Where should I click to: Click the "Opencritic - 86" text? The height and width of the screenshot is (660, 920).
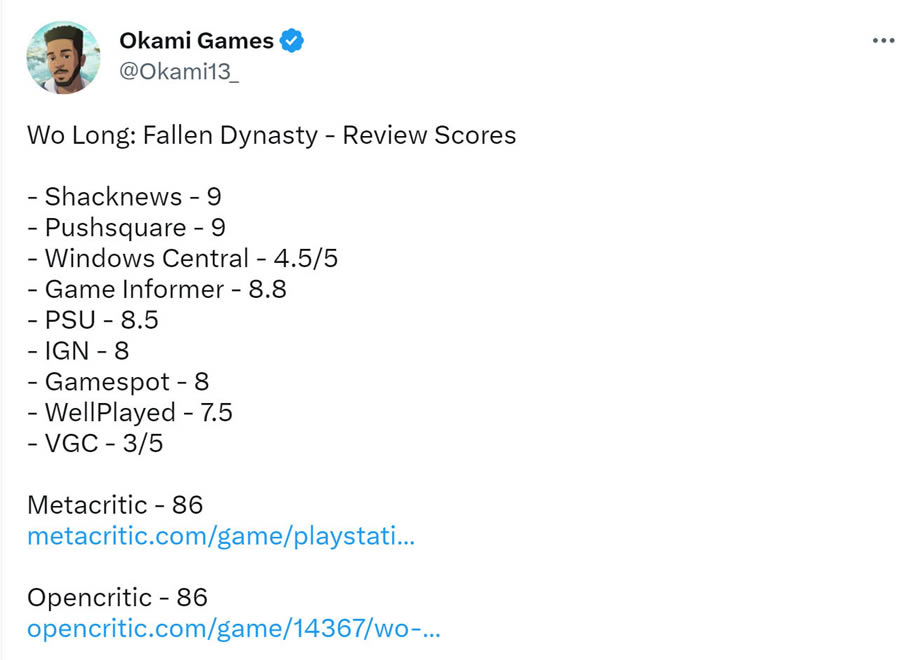(x=117, y=598)
